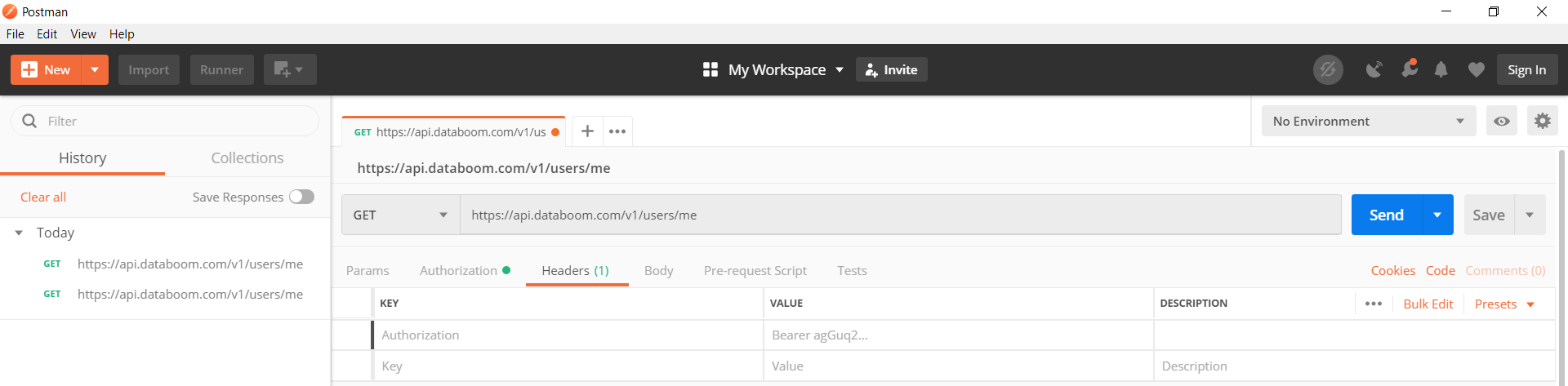
Task: Click the Postman logo in title bar
Action: [x=10, y=11]
